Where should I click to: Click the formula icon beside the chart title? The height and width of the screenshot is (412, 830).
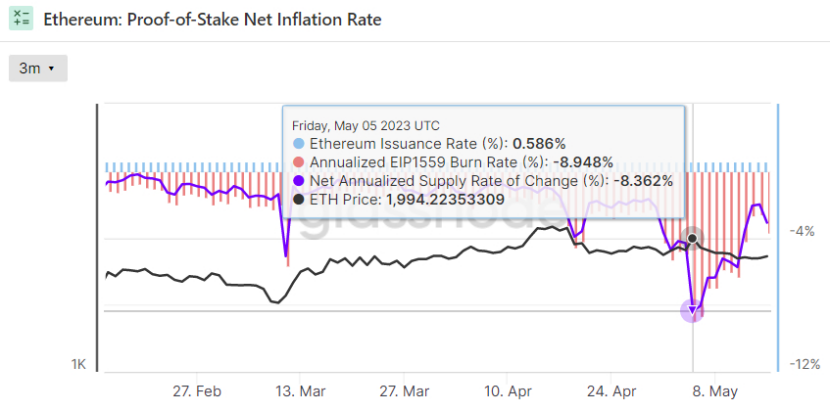[x=20, y=19]
